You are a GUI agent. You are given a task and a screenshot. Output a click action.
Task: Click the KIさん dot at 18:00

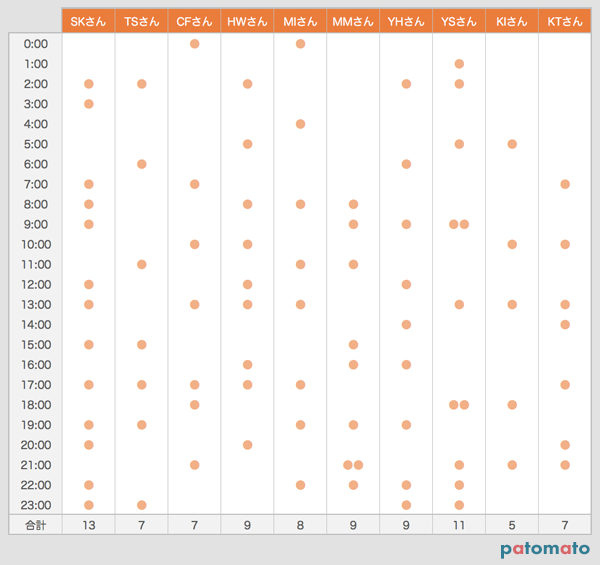pos(512,405)
